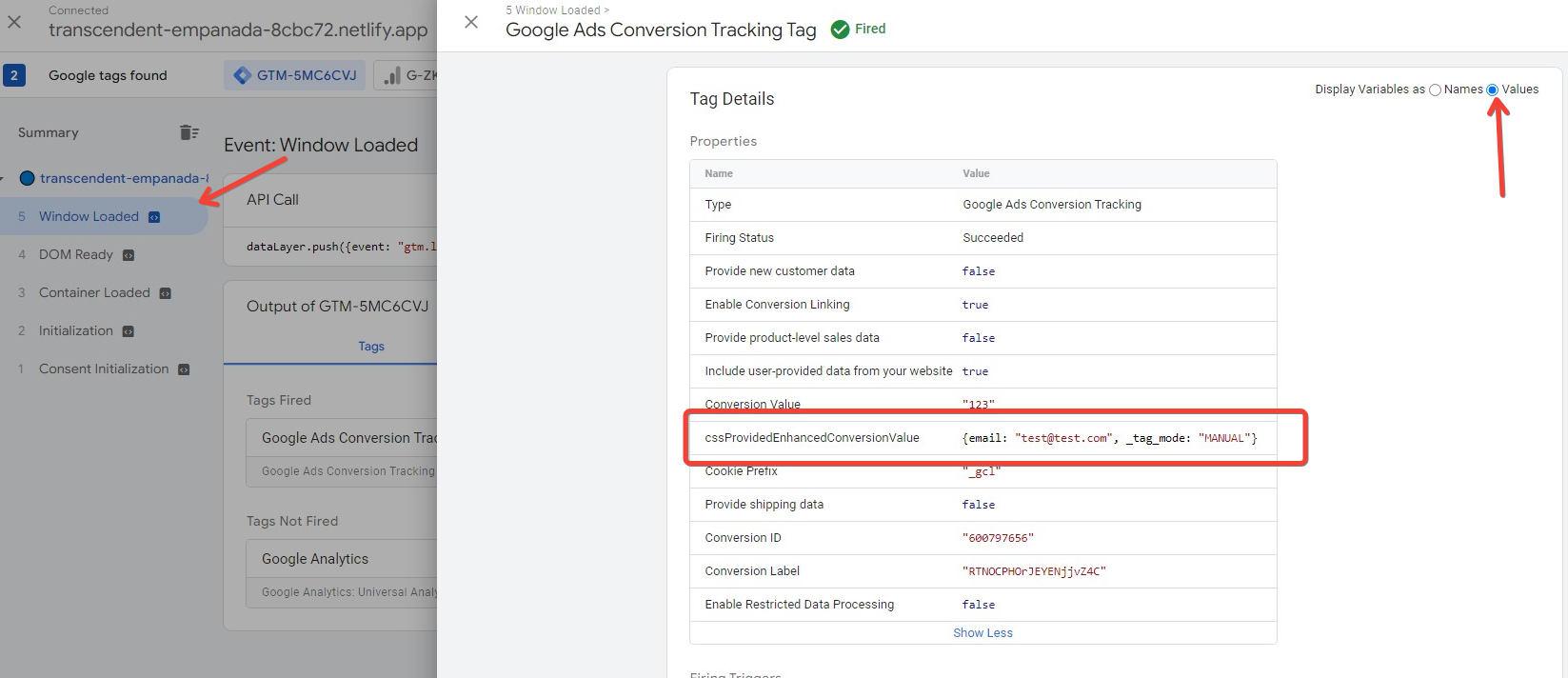1568x678 pixels.
Task: Select the Container Loaded event
Action: tap(94, 292)
